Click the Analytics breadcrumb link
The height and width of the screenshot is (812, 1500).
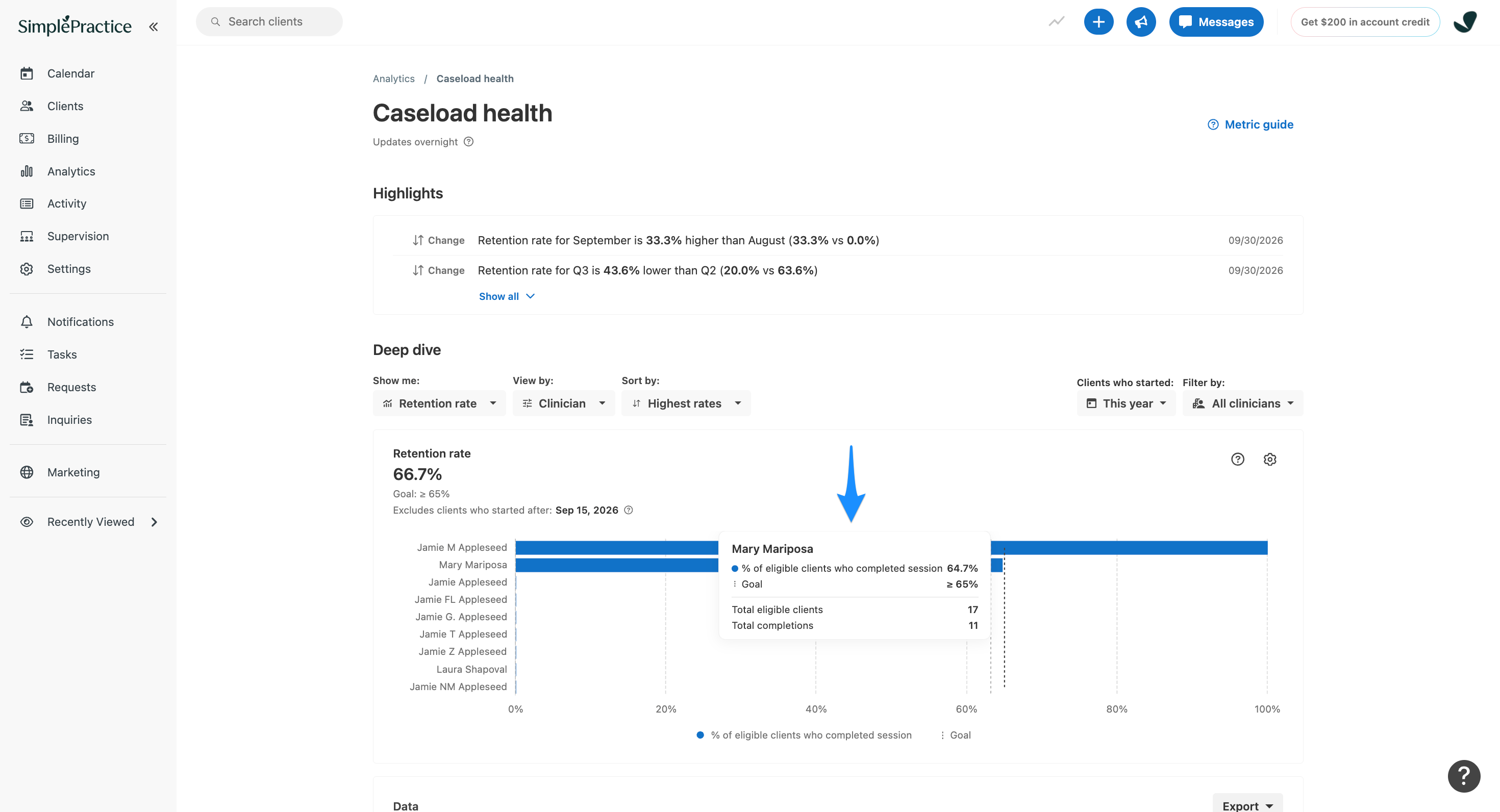[x=394, y=79]
